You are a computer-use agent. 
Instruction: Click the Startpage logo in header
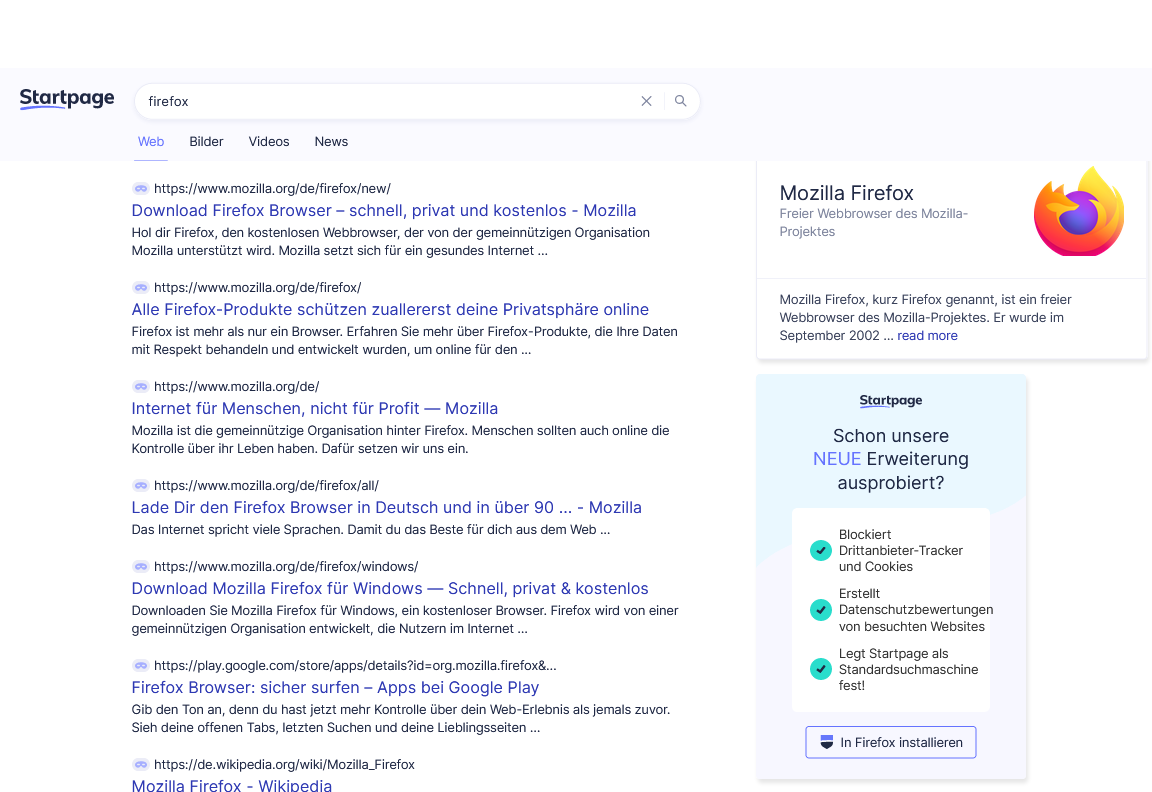(67, 99)
